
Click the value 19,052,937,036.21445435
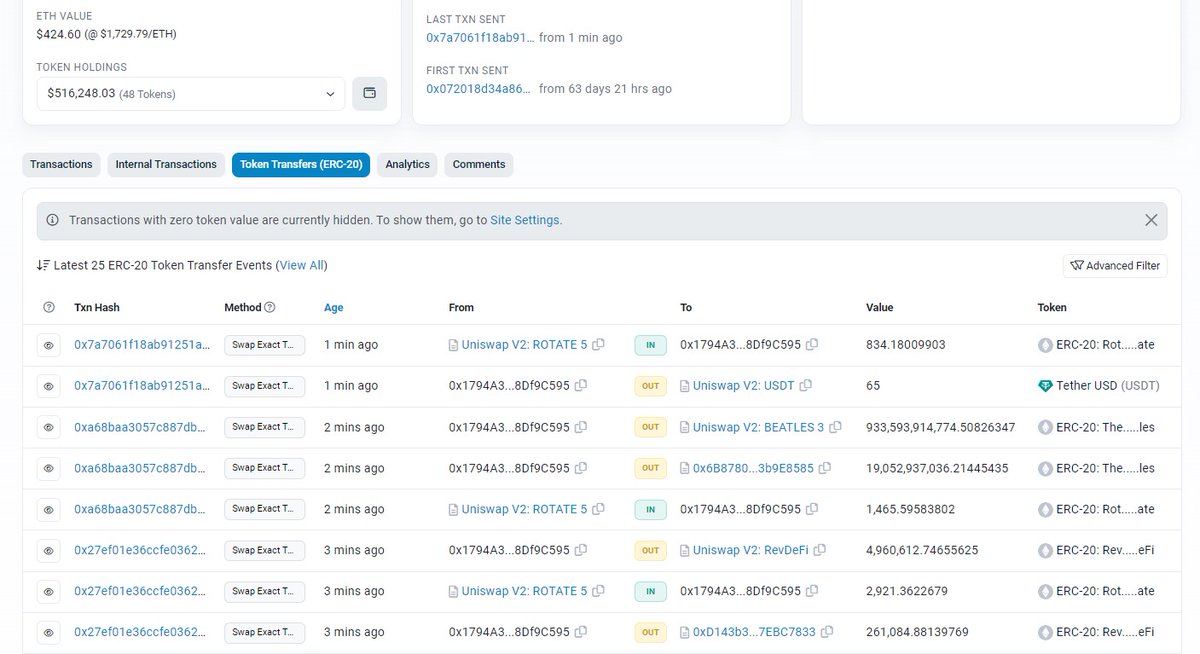pos(937,468)
